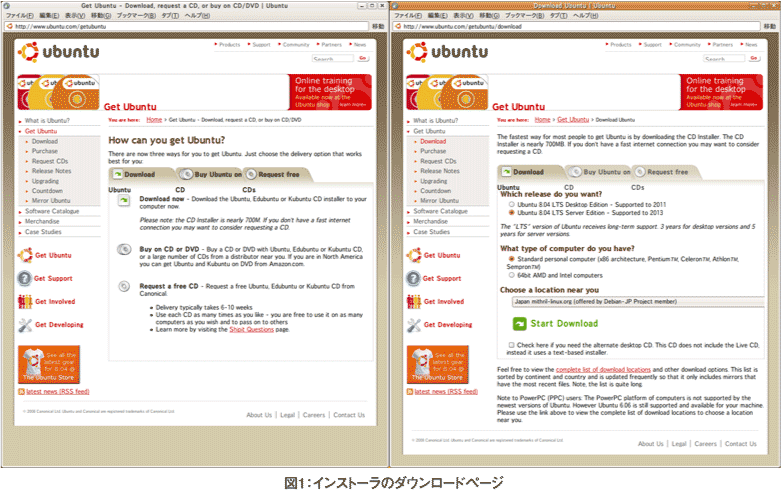Click Get Support icon in right window sidebar
The height and width of the screenshot is (495, 781).
(413, 278)
